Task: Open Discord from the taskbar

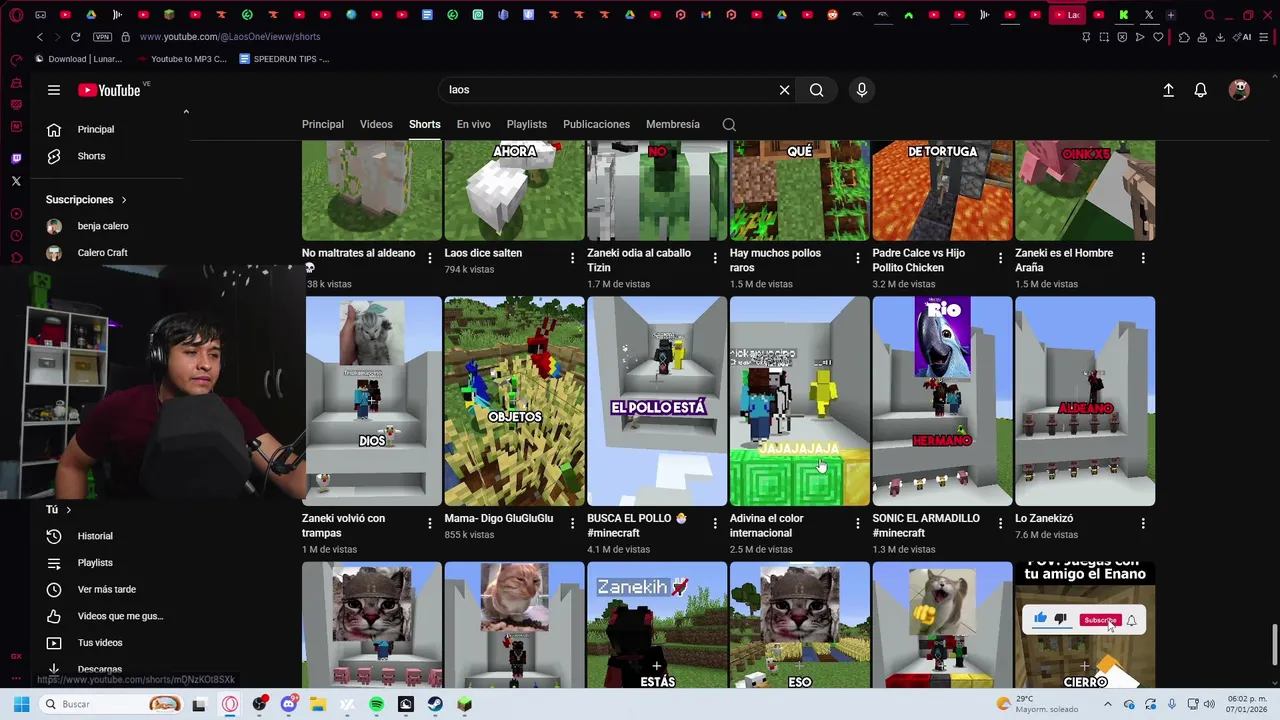Action: coord(289,704)
